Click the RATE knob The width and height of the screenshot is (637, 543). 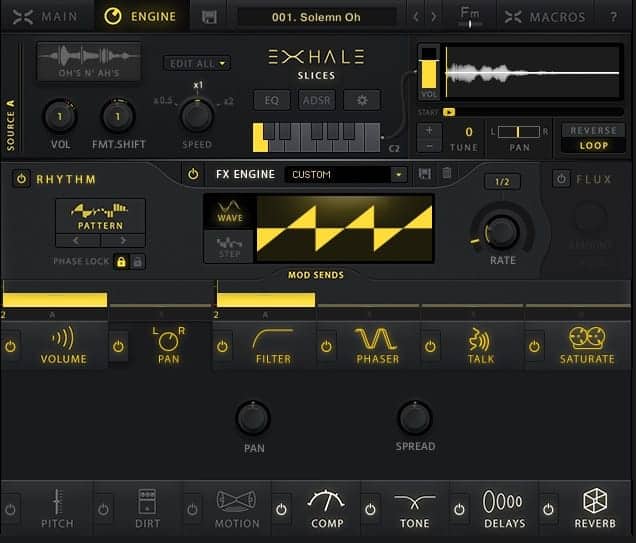pos(502,232)
